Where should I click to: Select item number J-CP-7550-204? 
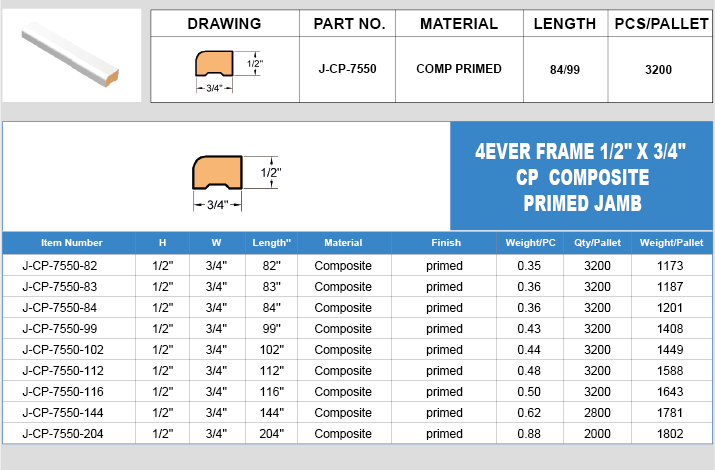coord(63,434)
